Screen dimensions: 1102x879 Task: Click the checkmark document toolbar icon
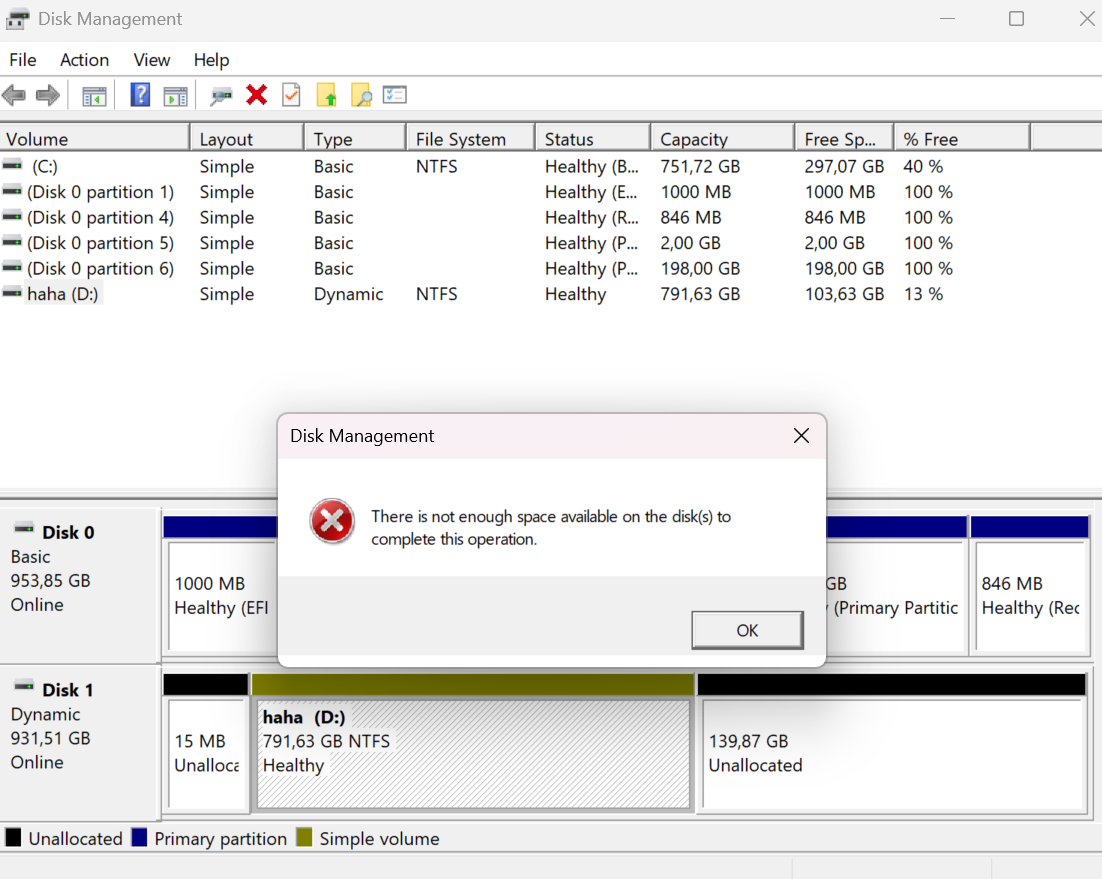pyautogui.click(x=291, y=95)
